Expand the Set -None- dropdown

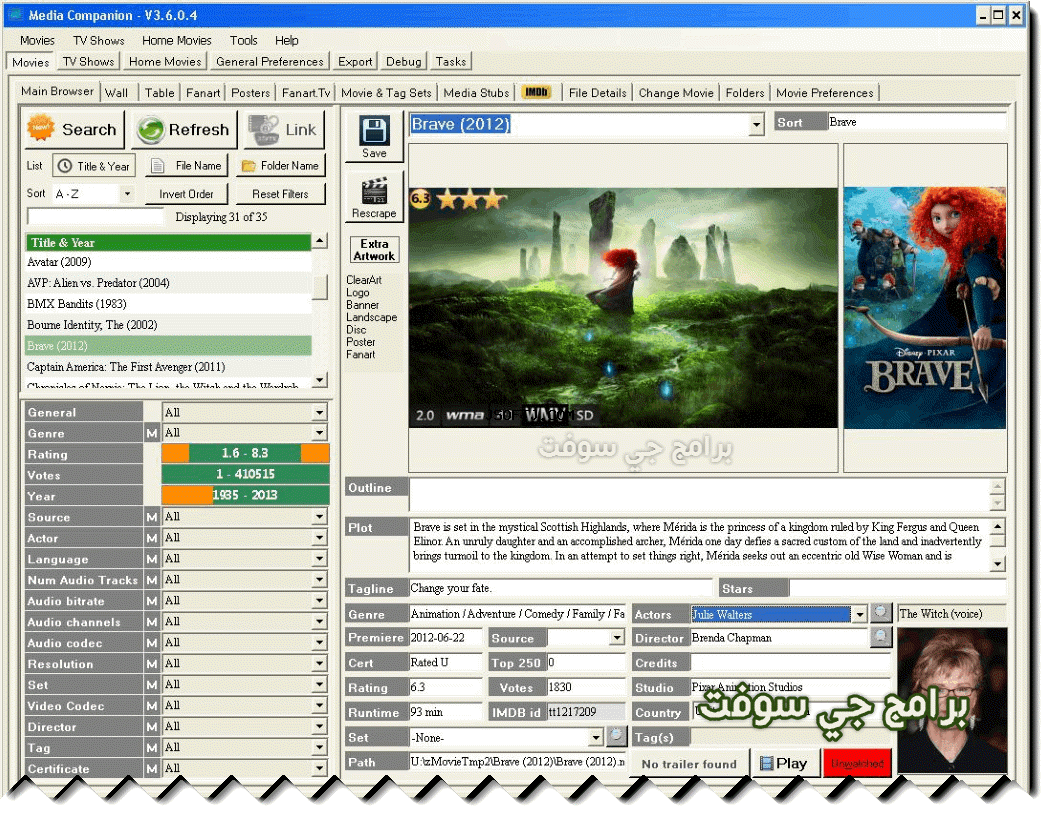[x=596, y=737]
